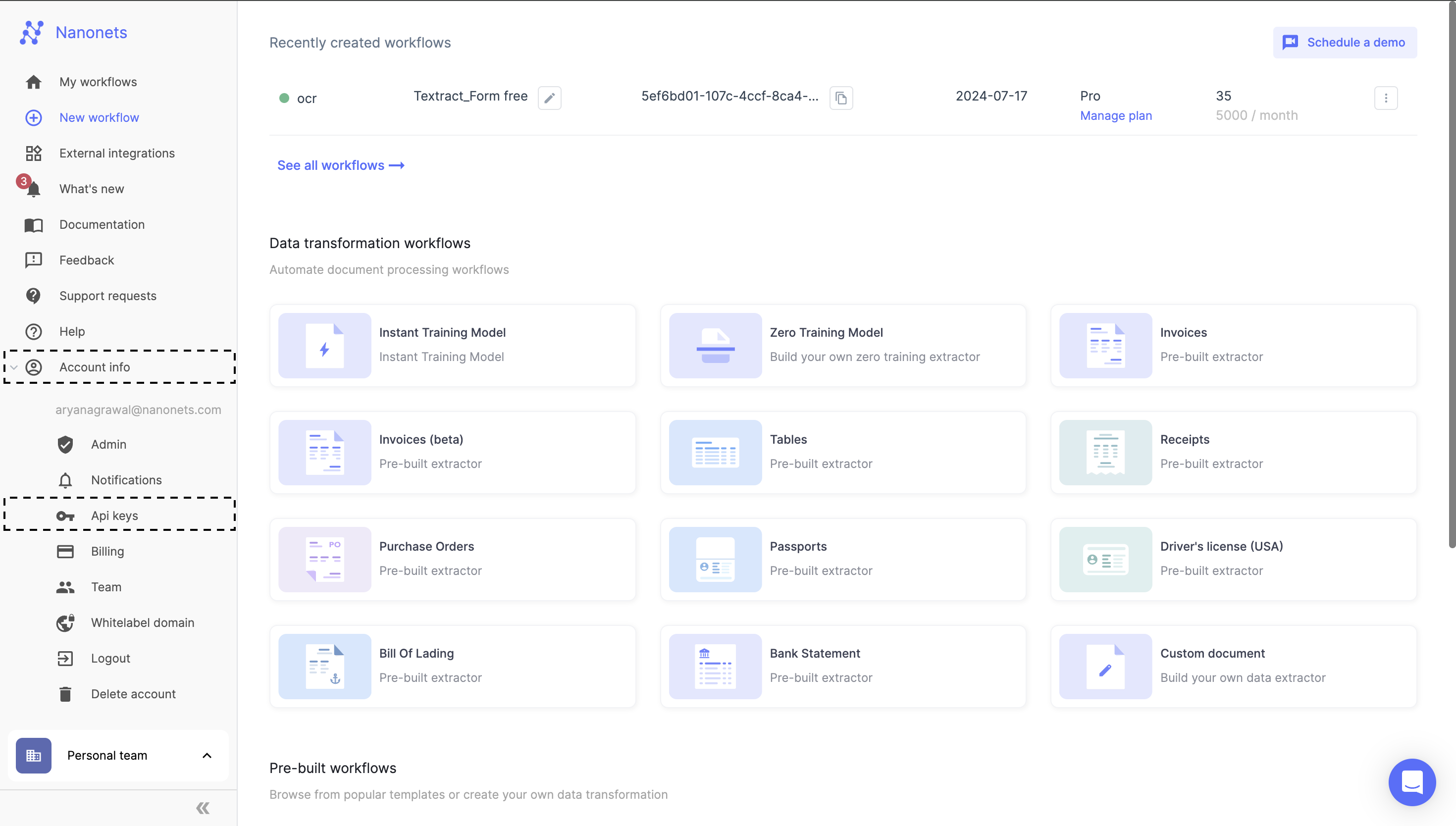Click the 5000 / month usage text
Viewport: 1456px width, 826px height.
[1256, 116]
